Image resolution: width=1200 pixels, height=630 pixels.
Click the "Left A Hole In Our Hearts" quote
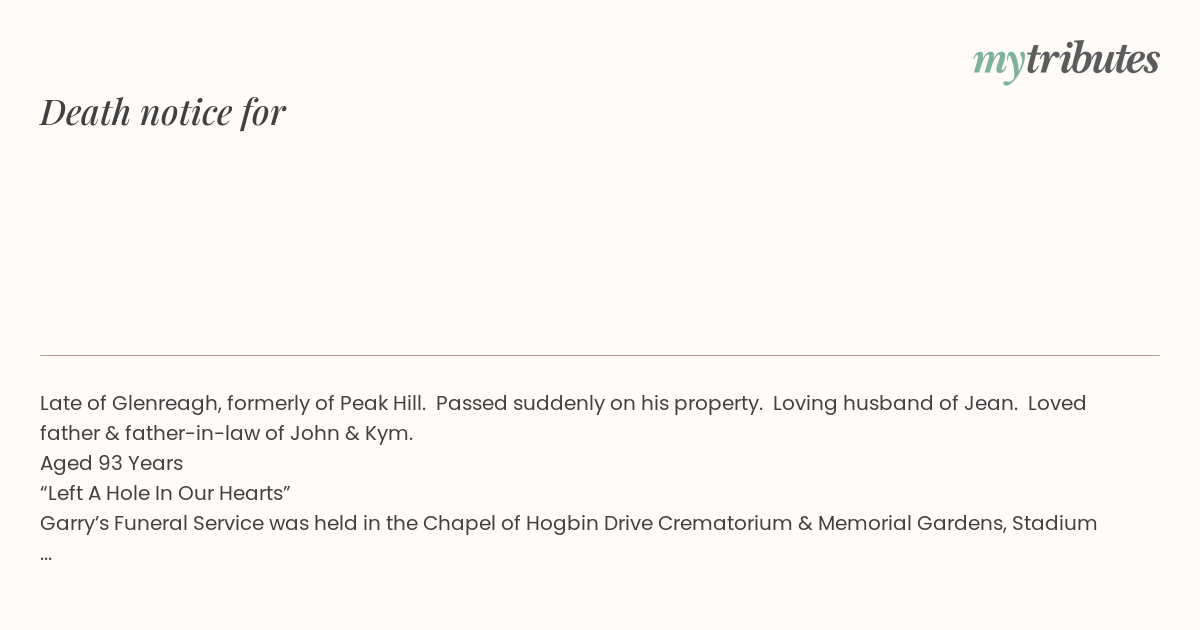[165, 494]
